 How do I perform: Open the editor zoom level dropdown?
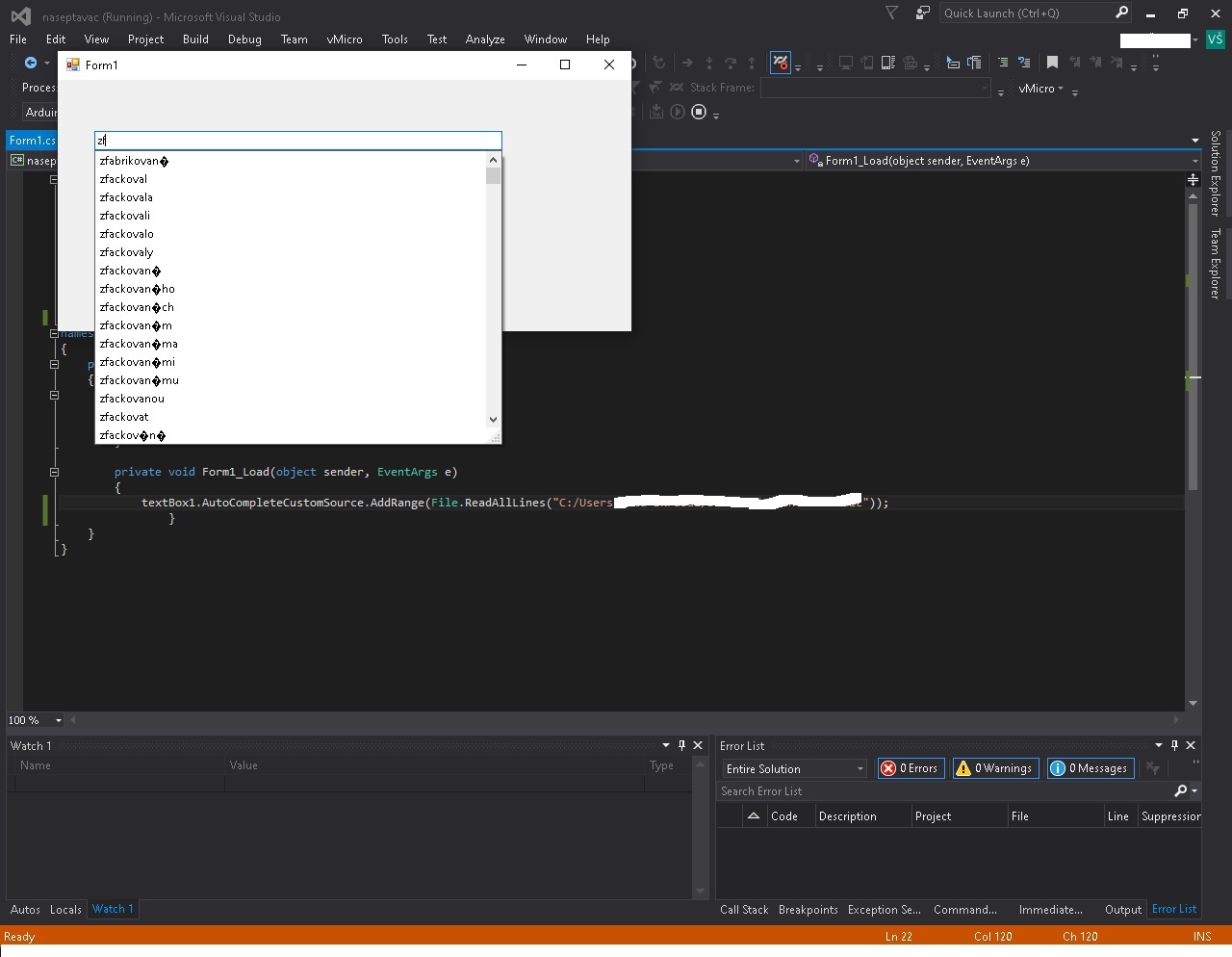(x=58, y=720)
